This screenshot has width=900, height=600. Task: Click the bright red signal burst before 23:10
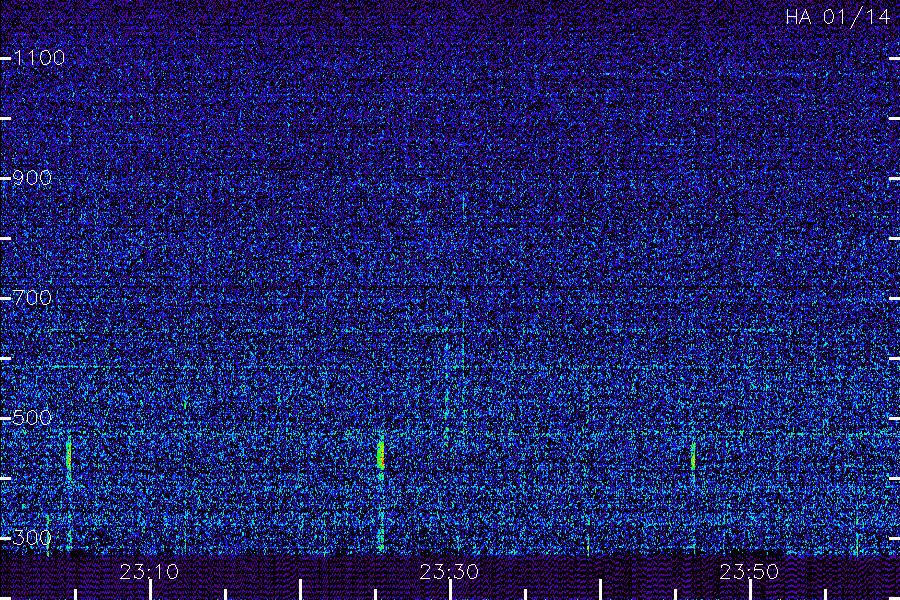click(69, 456)
